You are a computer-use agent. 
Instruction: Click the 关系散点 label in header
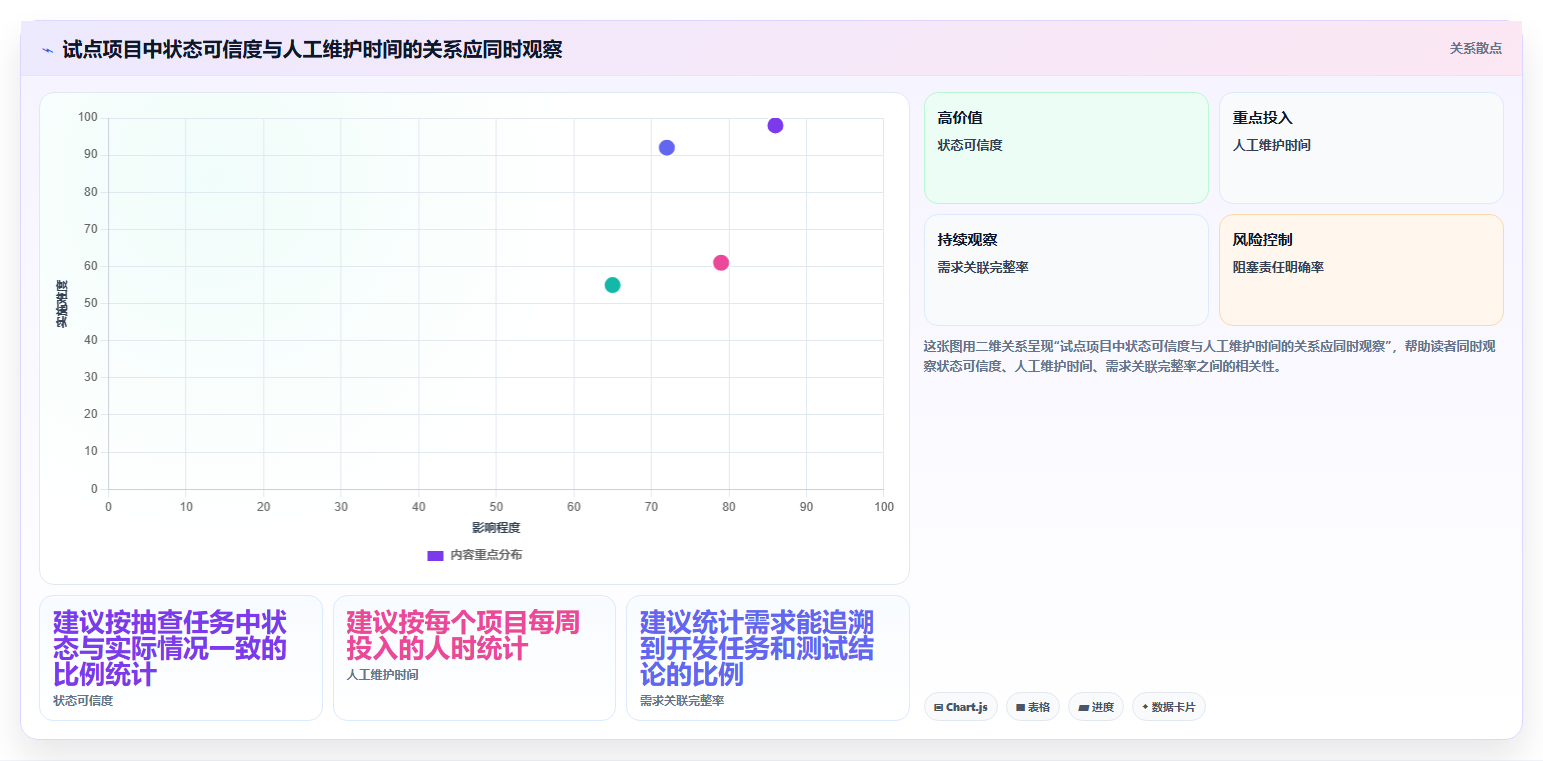point(1476,48)
